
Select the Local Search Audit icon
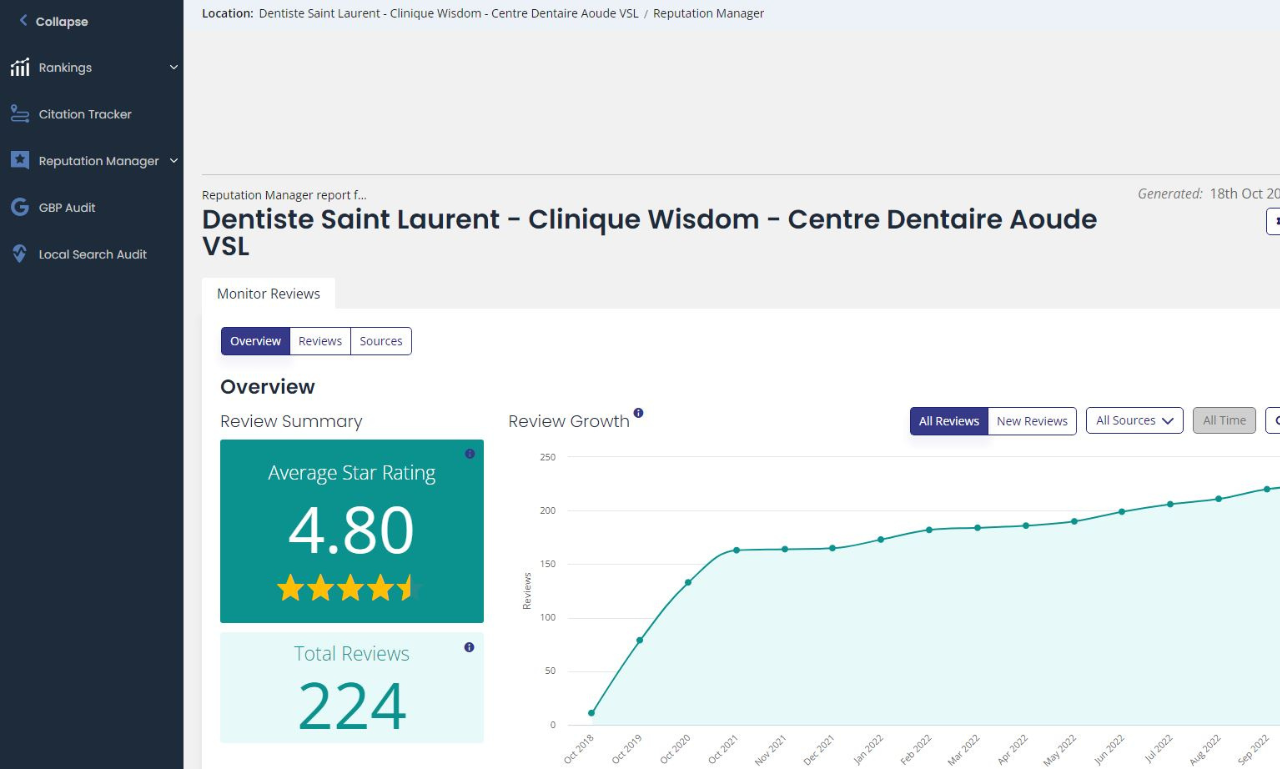click(x=17, y=254)
